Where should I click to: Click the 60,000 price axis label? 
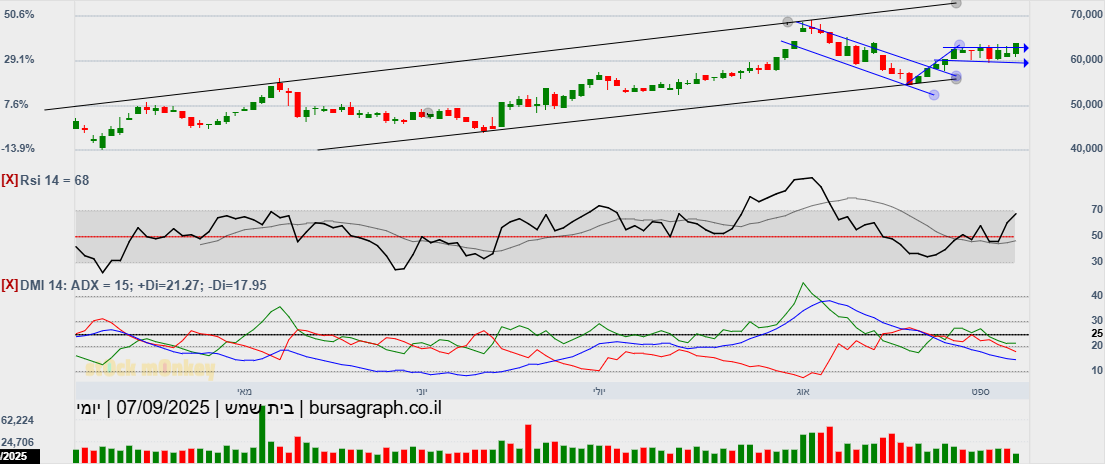point(1085,60)
